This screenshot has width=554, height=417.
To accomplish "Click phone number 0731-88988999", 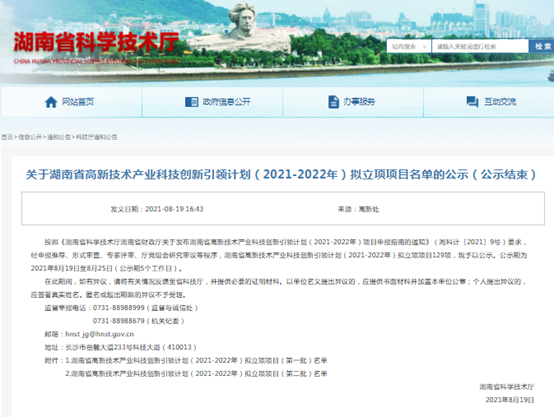I will pos(119,308).
